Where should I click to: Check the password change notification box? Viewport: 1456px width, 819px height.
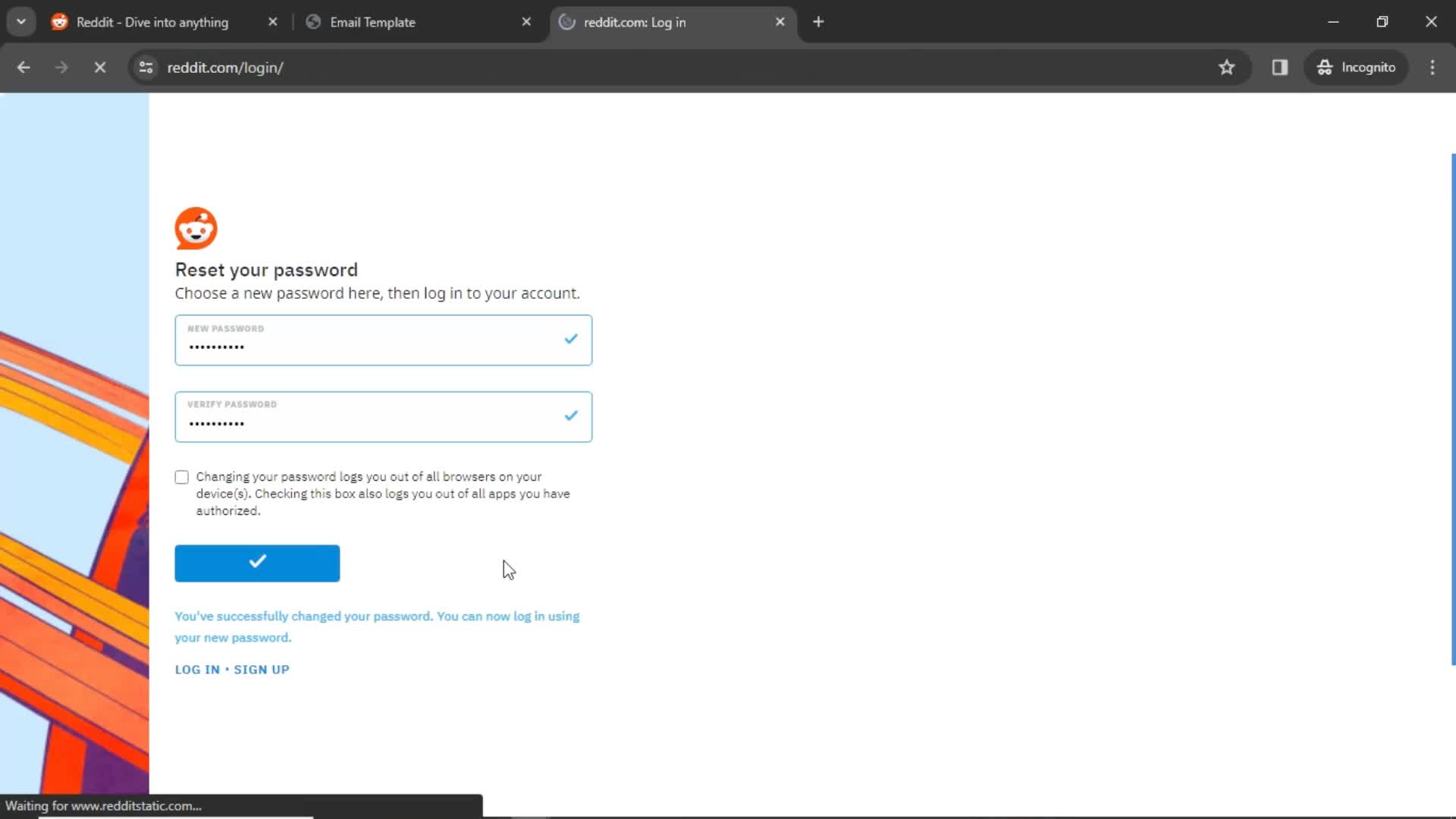pyautogui.click(x=181, y=476)
